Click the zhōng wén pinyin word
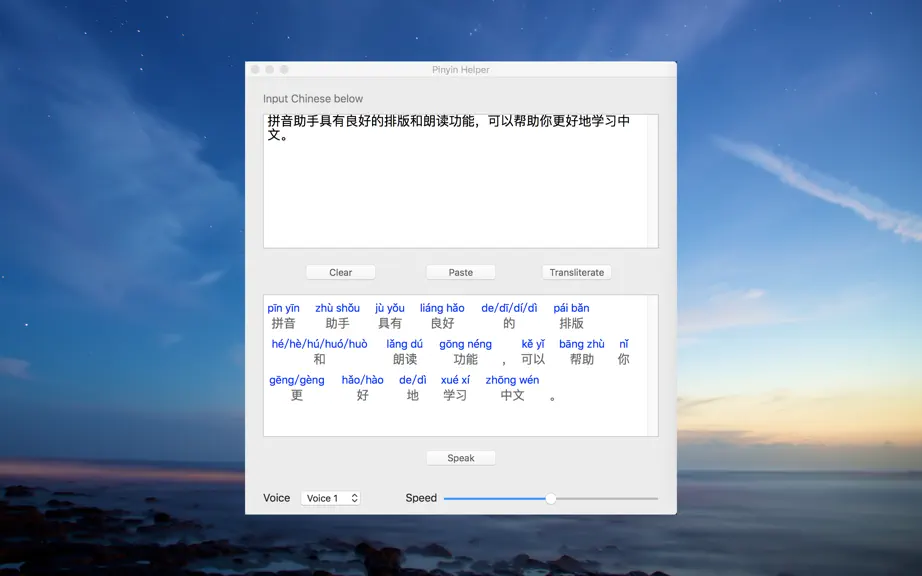The height and width of the screenshot is (576, 922). 512,380
